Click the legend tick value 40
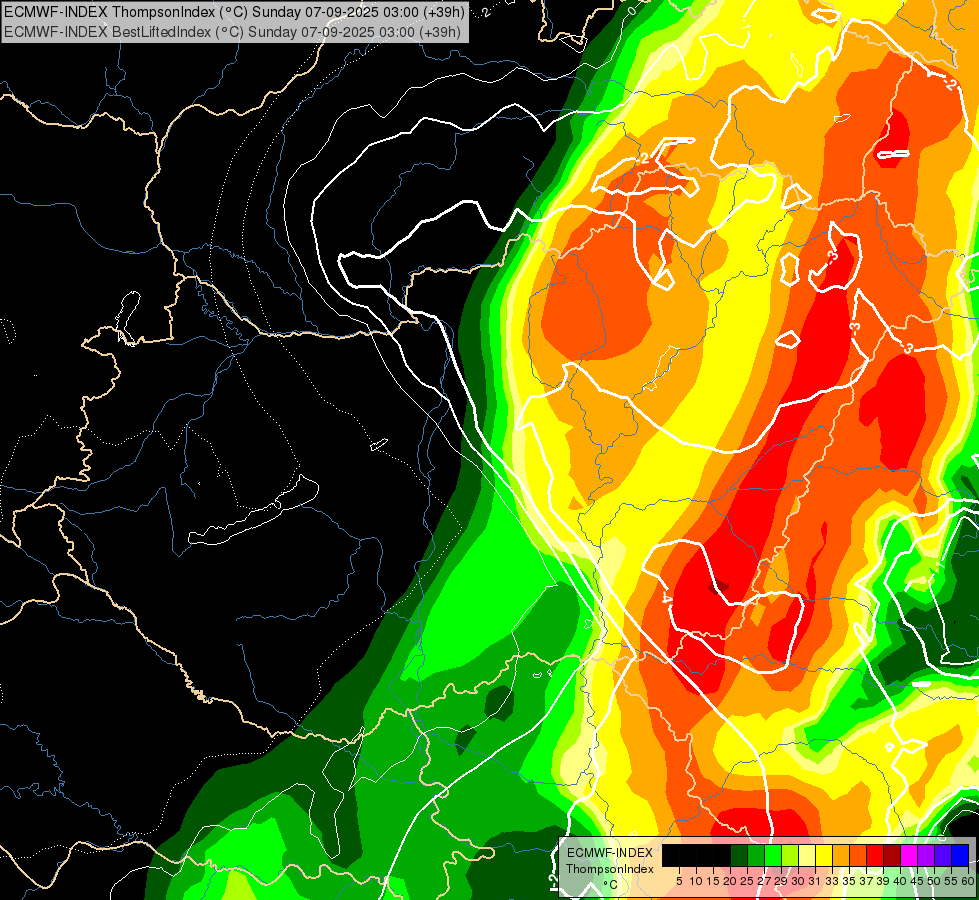The image size is (979, 900). pyautogui.click(x=900, y=881)
